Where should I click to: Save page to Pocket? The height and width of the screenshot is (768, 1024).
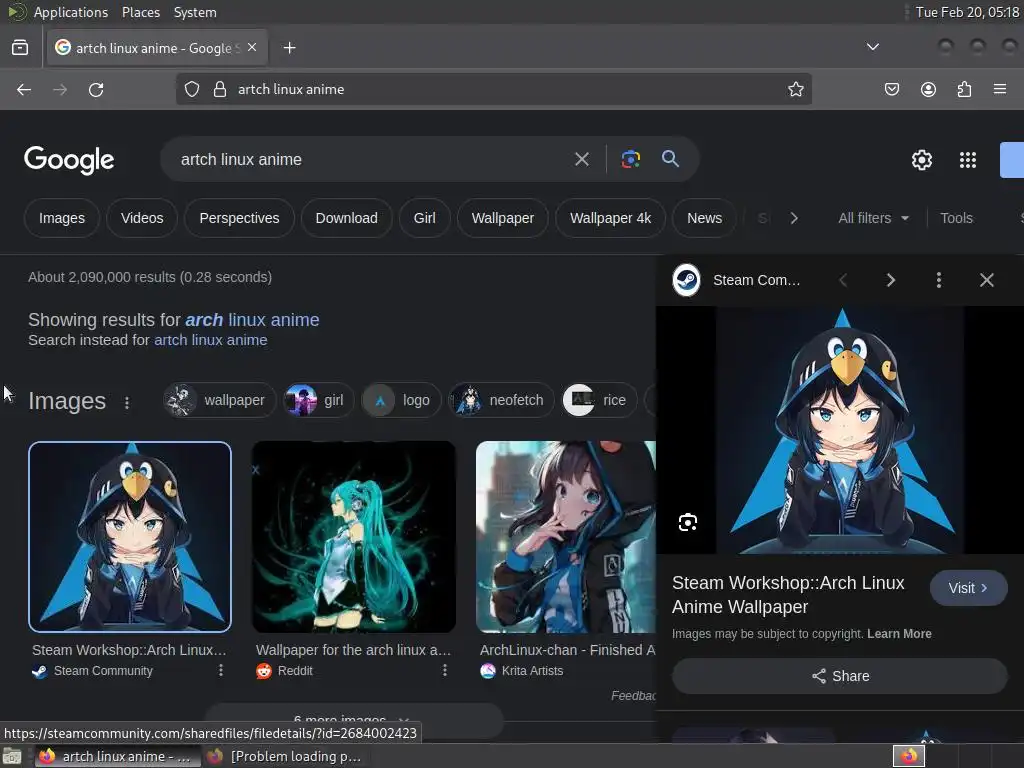(x=891, y=89)
